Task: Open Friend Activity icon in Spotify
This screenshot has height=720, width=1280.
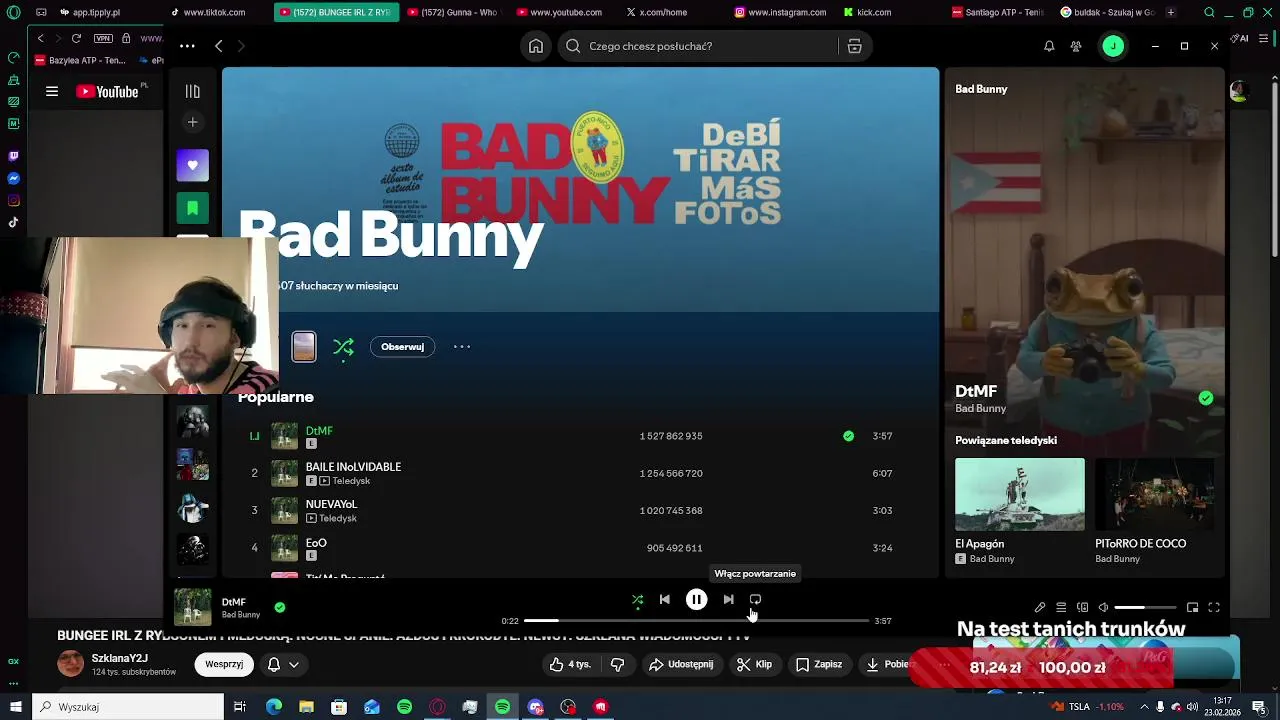Action: [x=1076, y=46]
